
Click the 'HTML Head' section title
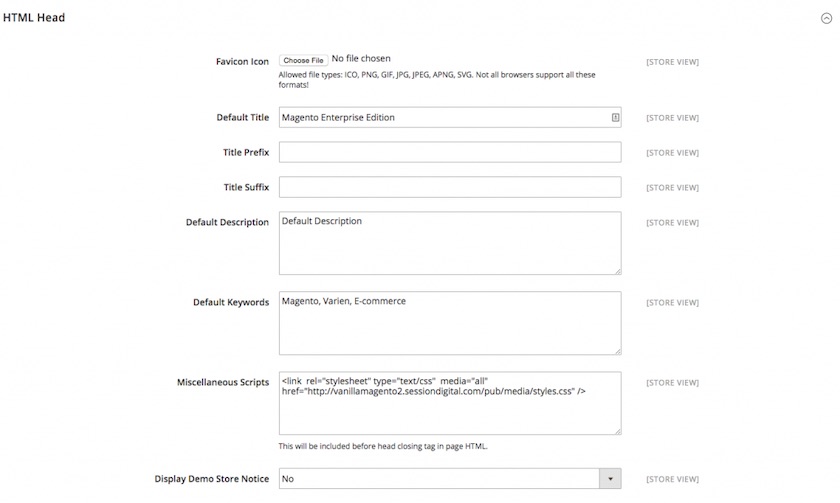(x=34, y=18)
